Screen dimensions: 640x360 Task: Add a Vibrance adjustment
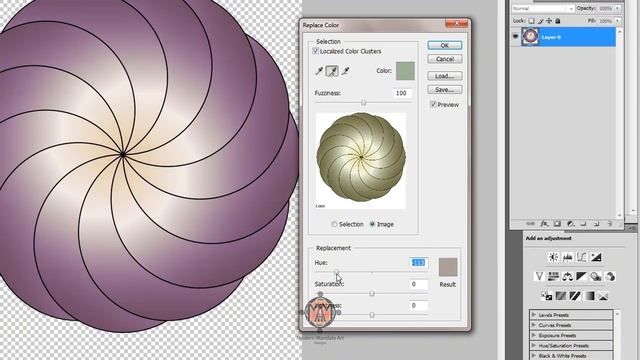click(x=539, y=276)
